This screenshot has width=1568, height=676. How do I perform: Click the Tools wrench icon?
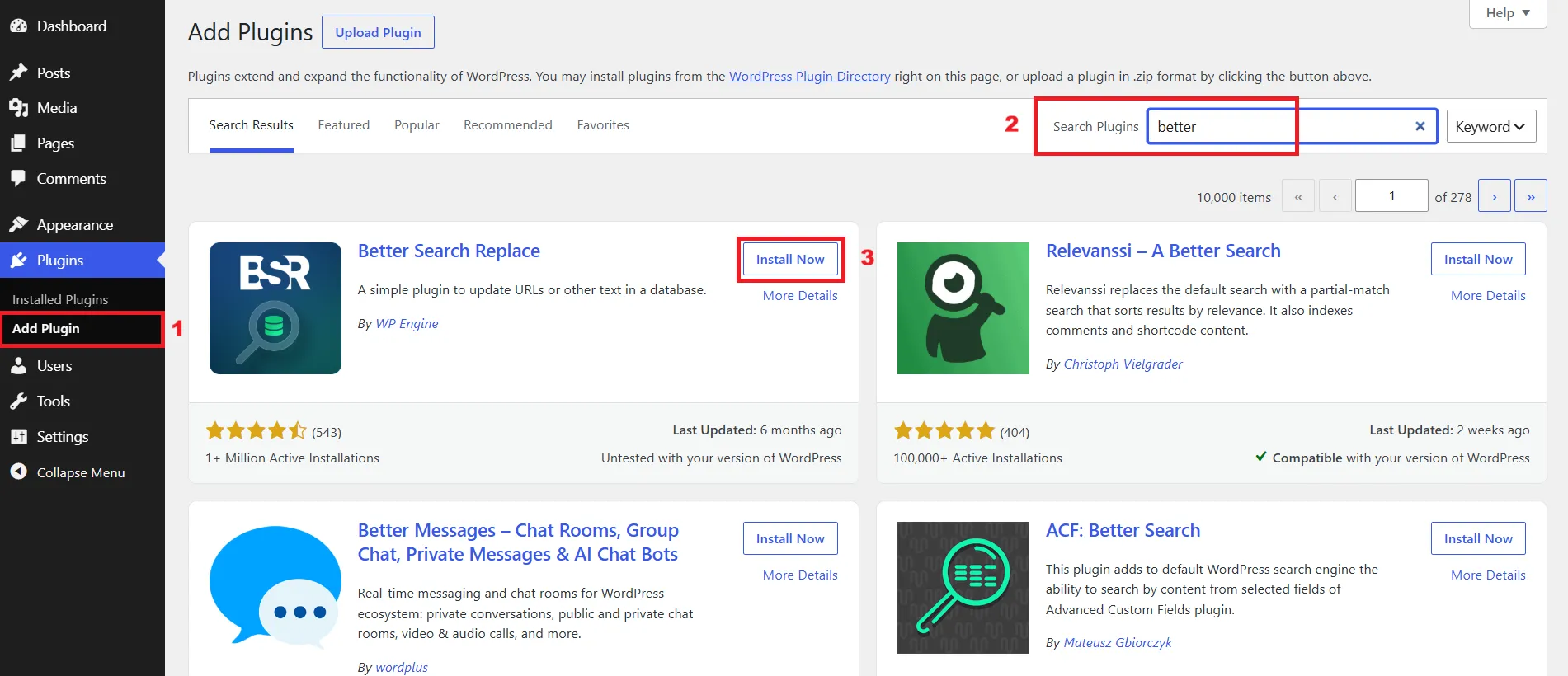[18, 401]
